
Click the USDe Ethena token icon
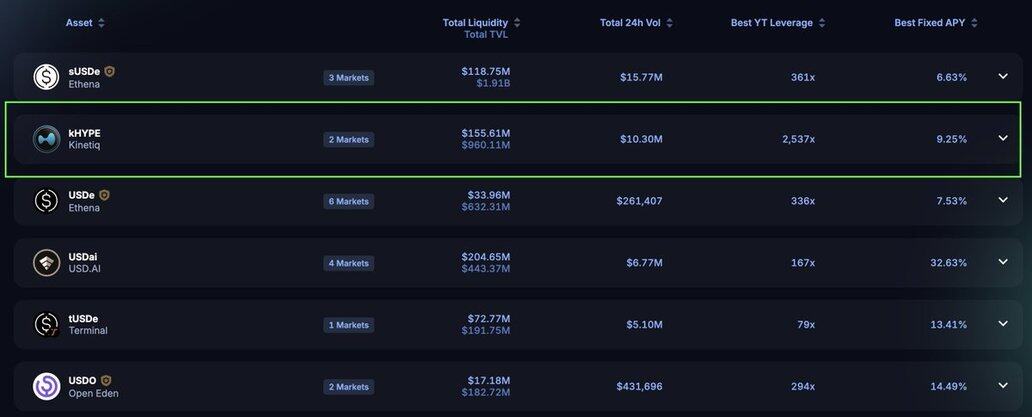(x=47, y=201)
